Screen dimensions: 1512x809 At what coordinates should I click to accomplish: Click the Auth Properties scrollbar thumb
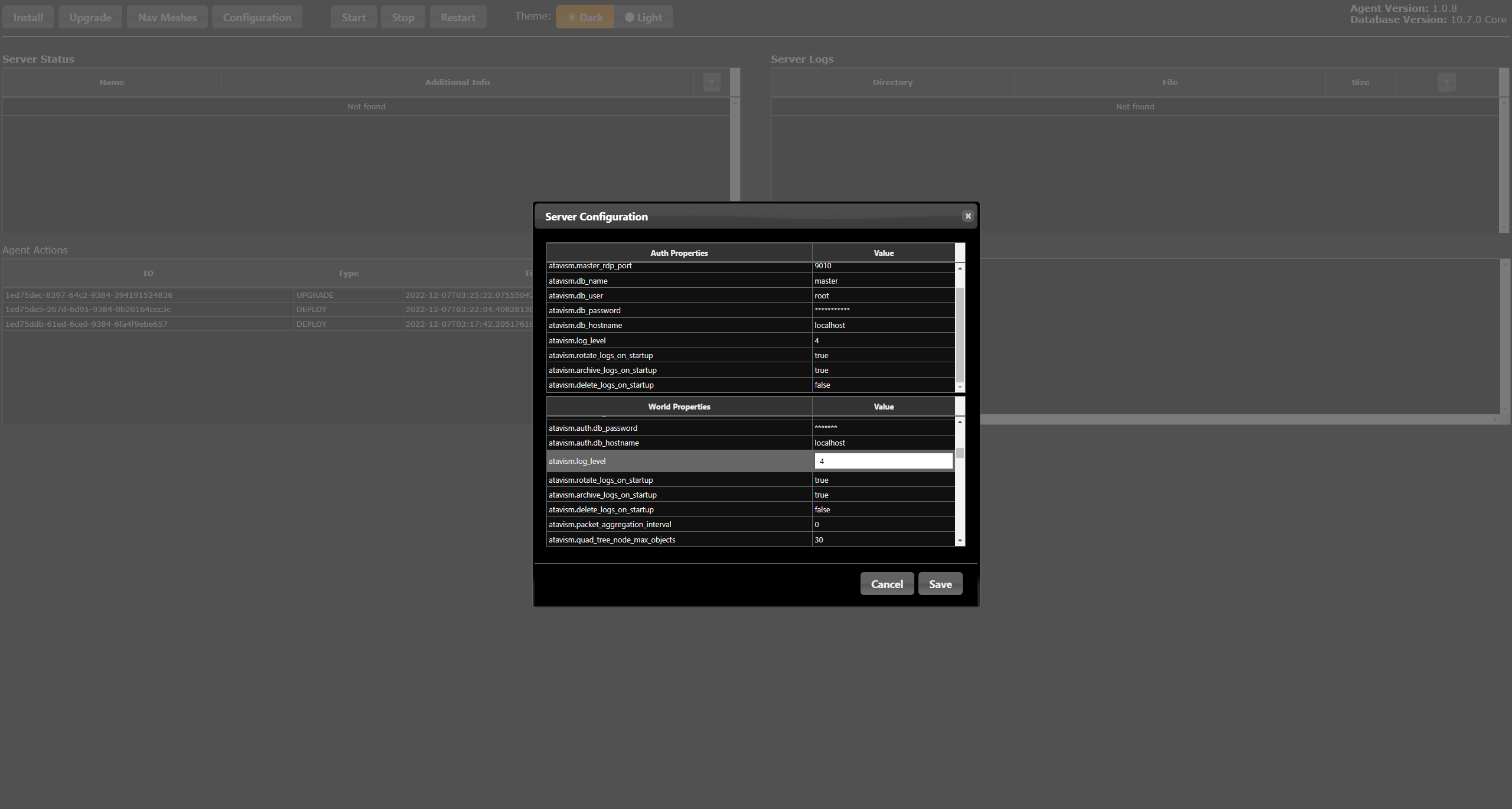click(x=960, y=334)
